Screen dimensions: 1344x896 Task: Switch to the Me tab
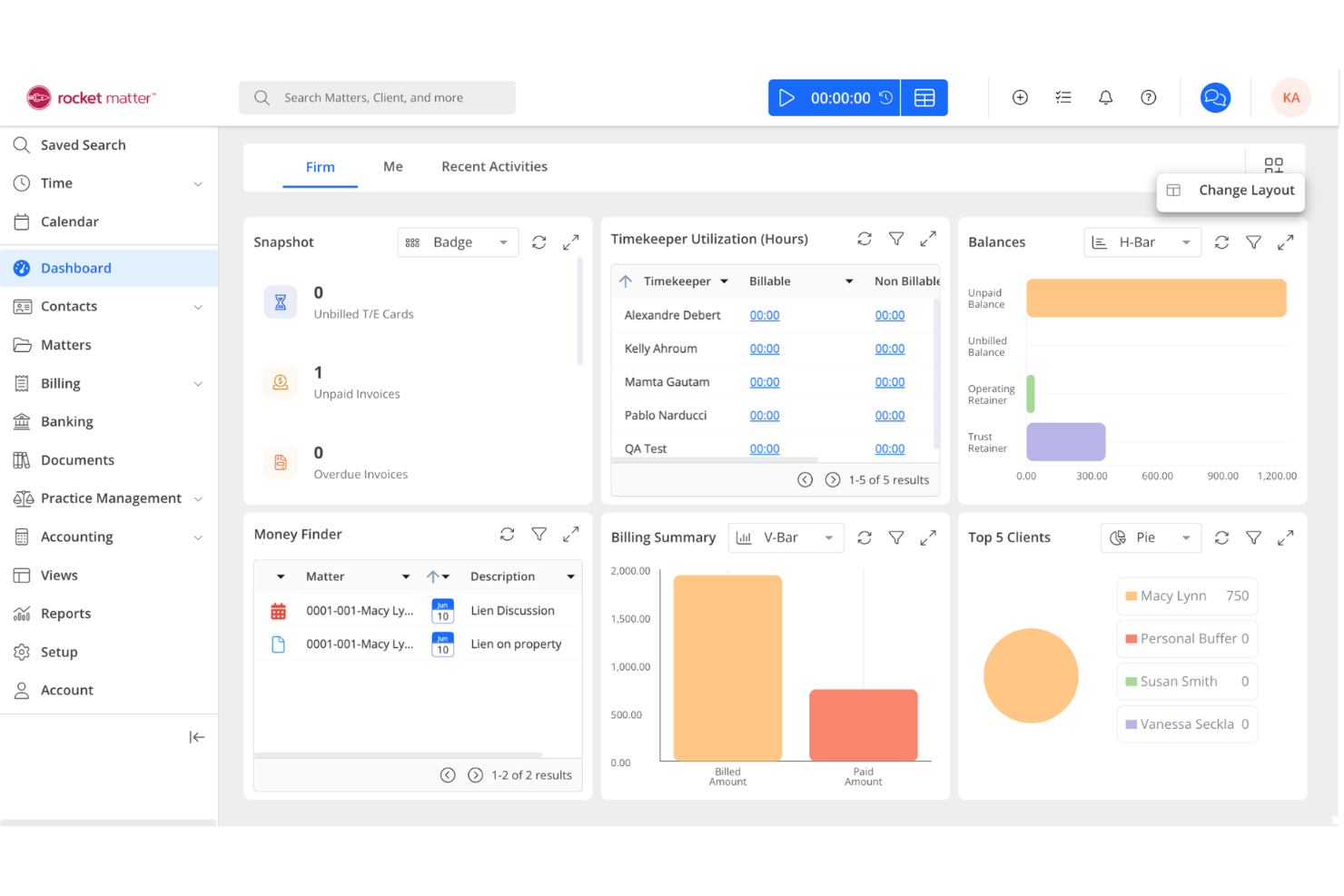pyautogui.click(x=392, y=166)
